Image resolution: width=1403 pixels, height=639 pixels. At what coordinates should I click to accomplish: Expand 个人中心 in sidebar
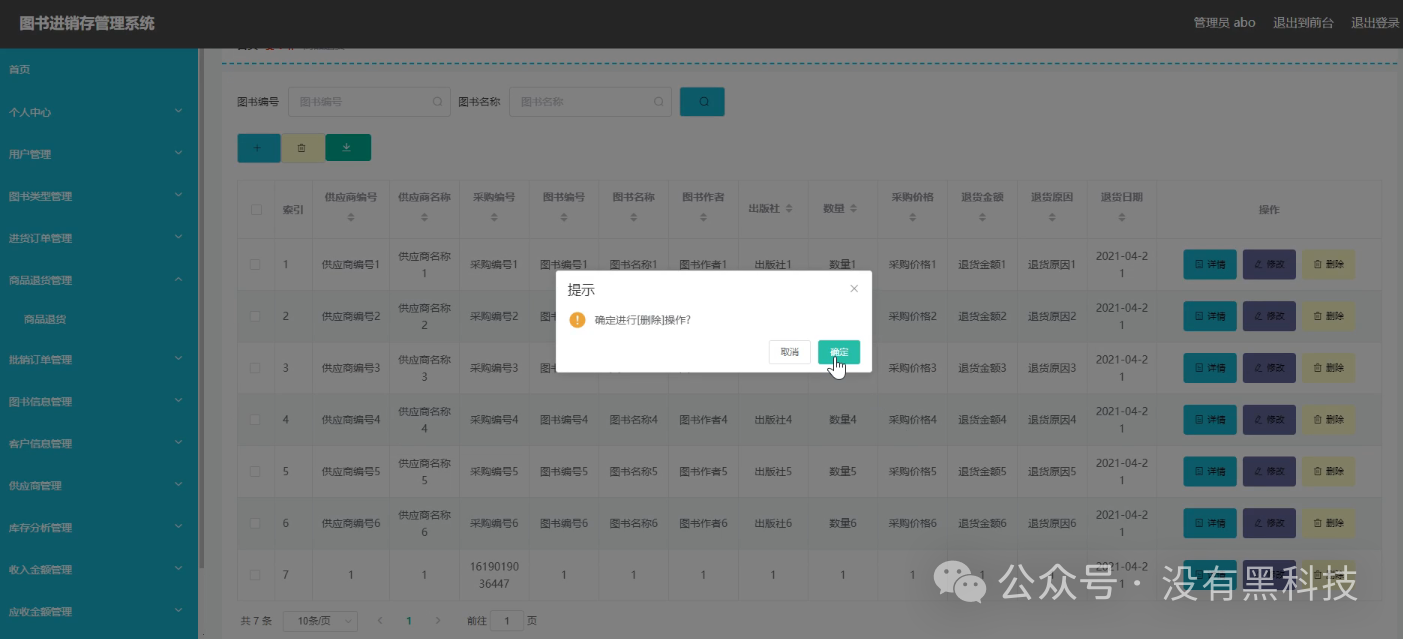pyautogui.click(x=99, y=112)
